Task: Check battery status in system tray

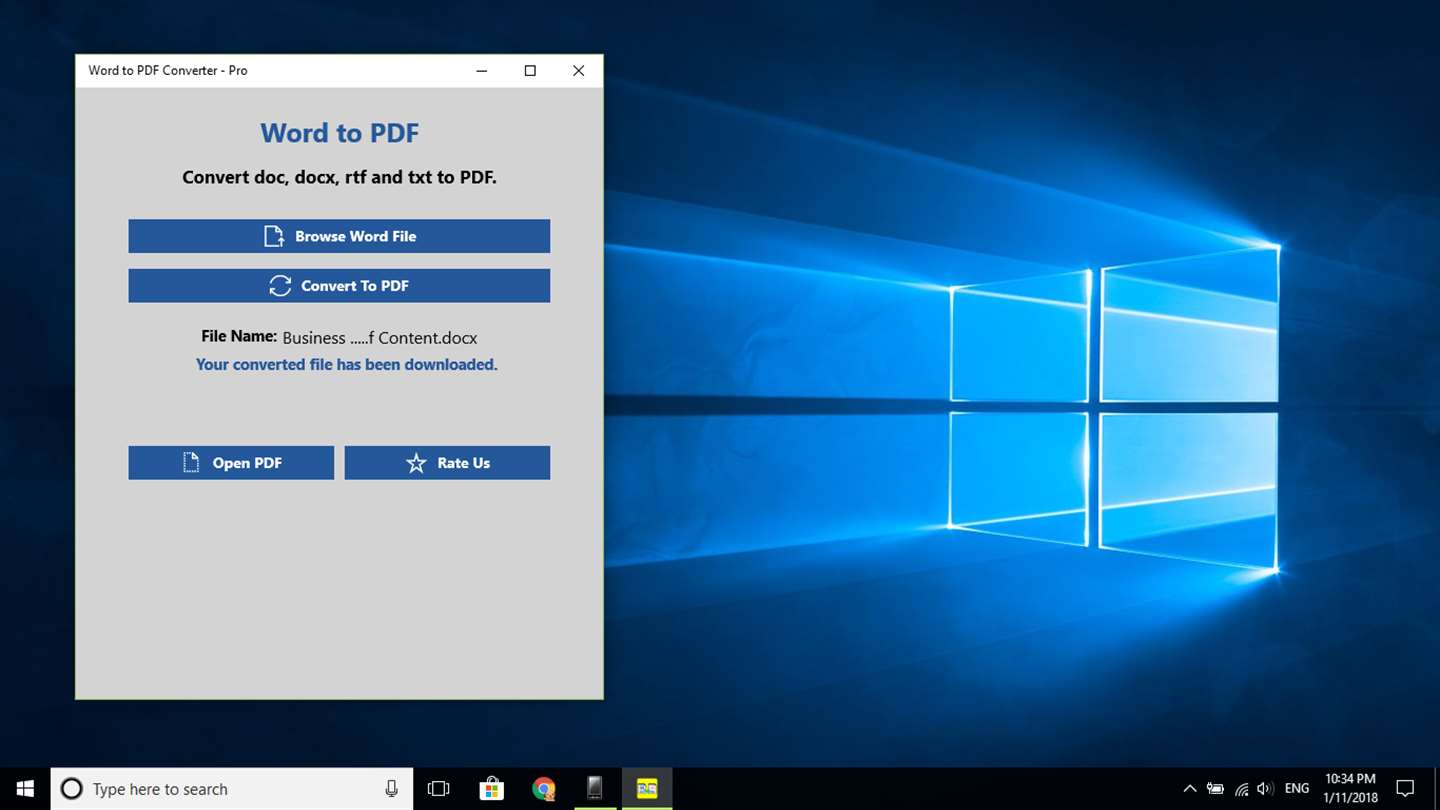Action: pyautogui.click(x=1215, y=789)
